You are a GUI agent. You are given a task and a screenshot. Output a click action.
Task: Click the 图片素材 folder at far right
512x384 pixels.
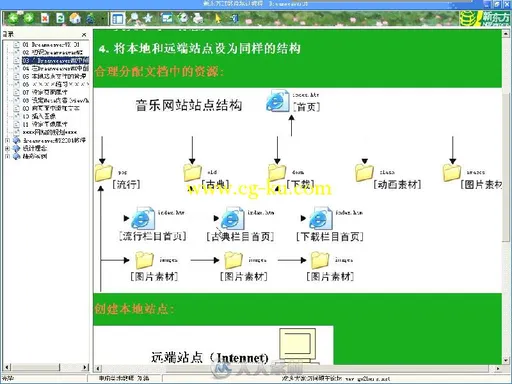coord(452,173)
